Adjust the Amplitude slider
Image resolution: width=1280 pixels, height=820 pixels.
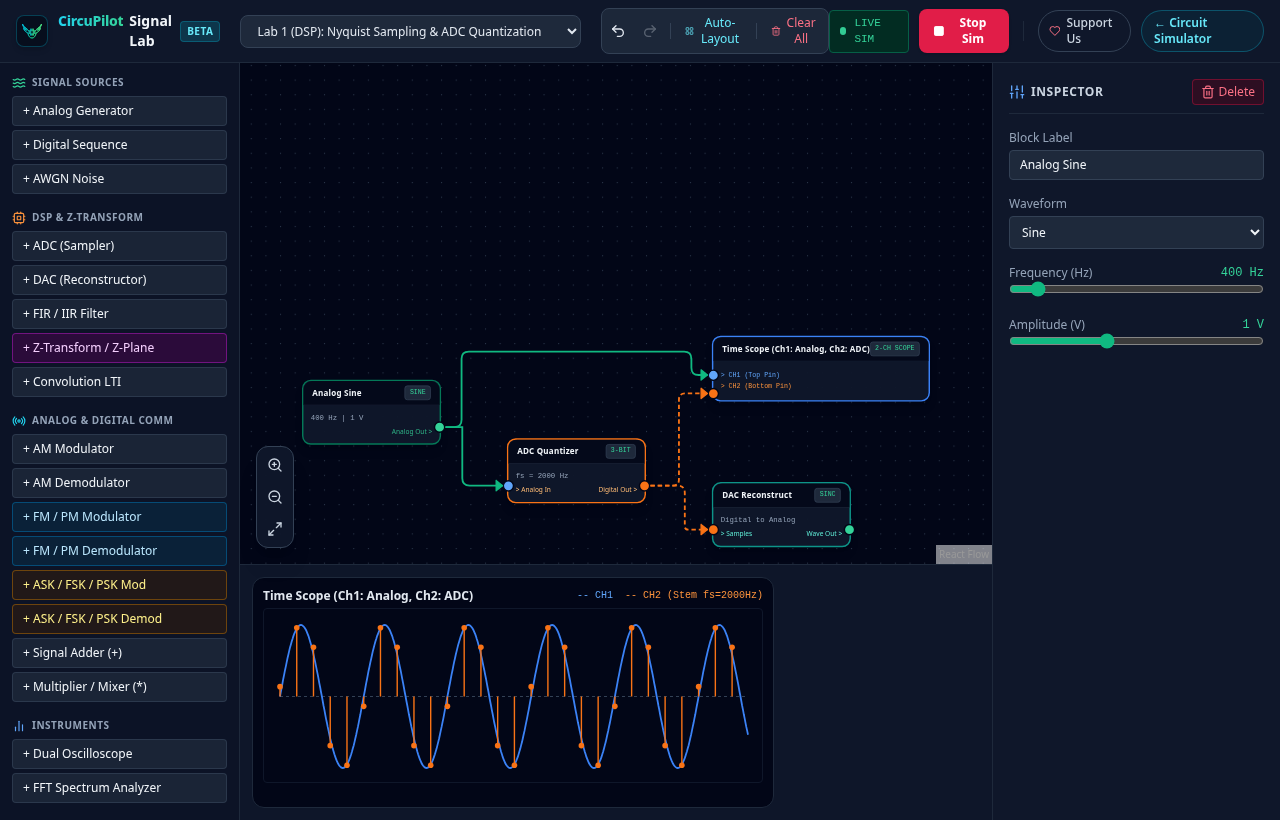[1136, 341]
